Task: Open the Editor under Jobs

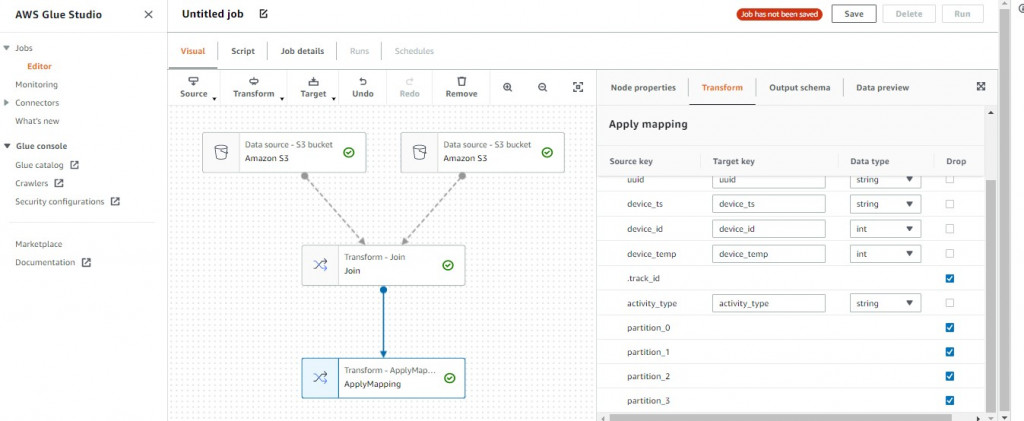Action: [39, 66]
